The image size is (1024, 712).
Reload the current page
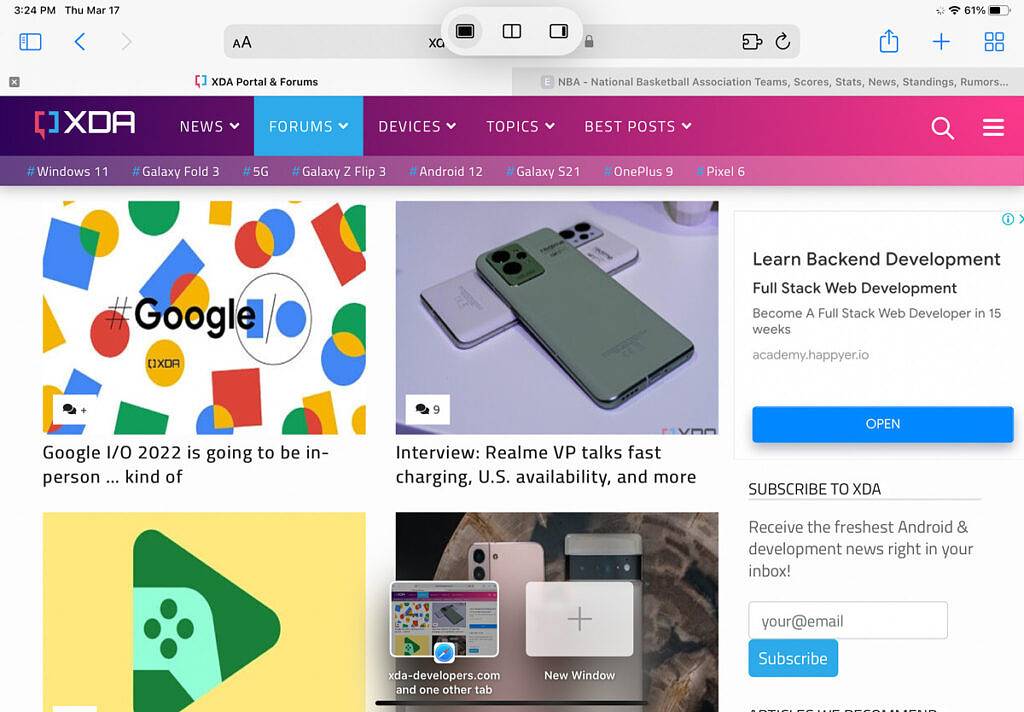click(782, 42)
